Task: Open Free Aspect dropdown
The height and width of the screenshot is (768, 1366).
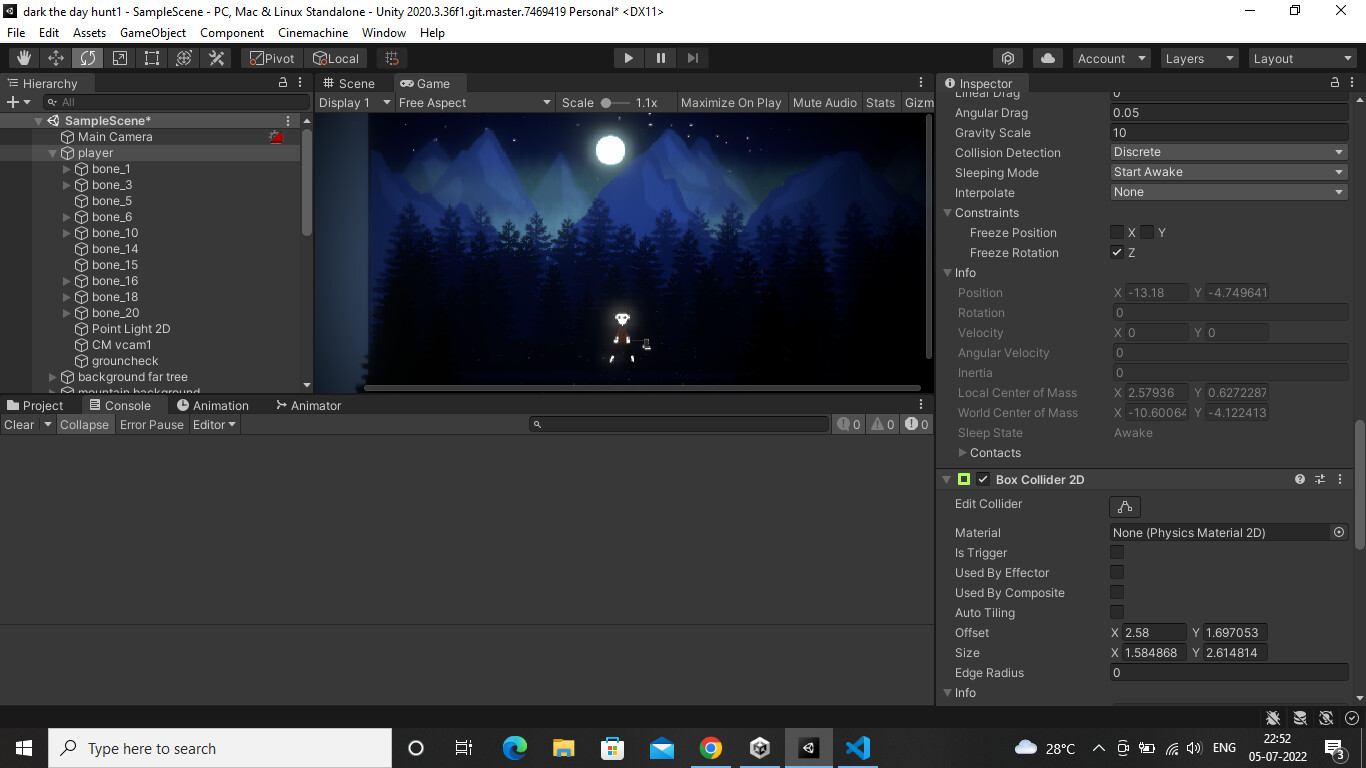Action: [x=475, y=102]
